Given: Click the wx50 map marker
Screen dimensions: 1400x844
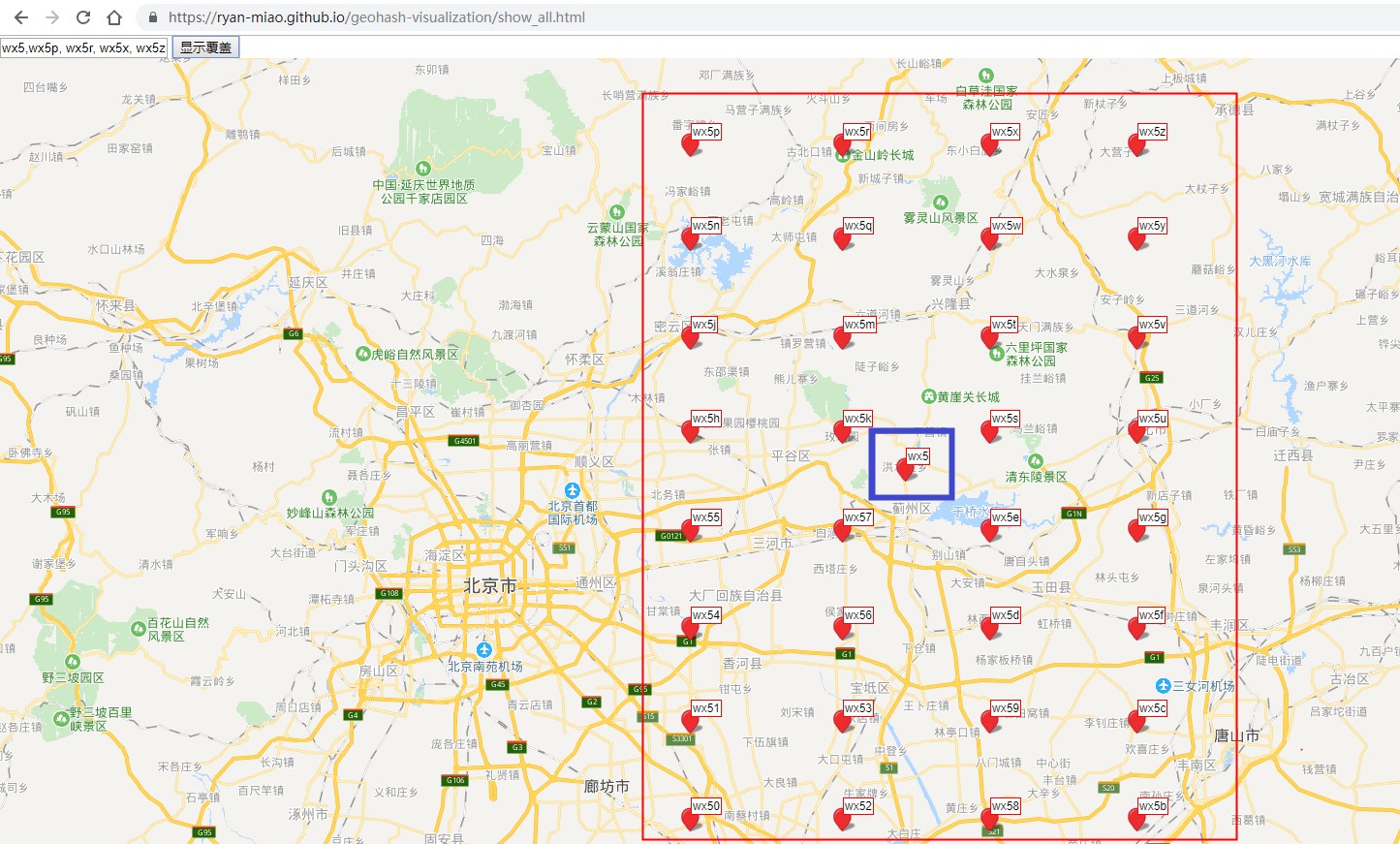Looking at the screenshot, I should 691,820.
